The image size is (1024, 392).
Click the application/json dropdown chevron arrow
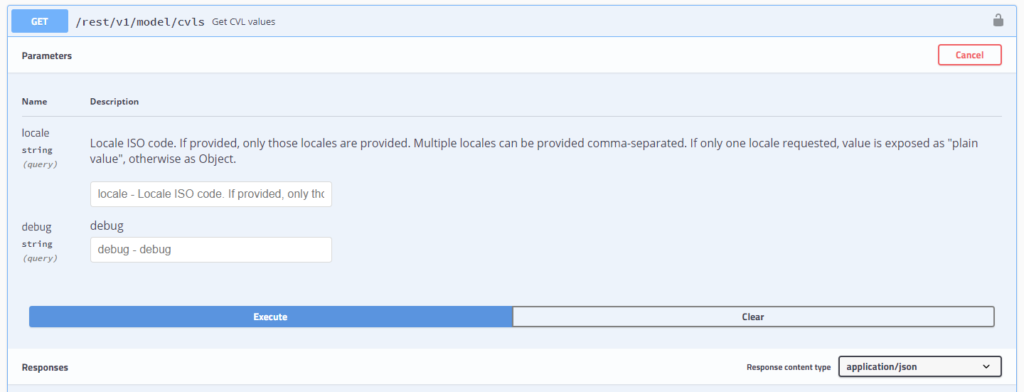click(986, 367)
